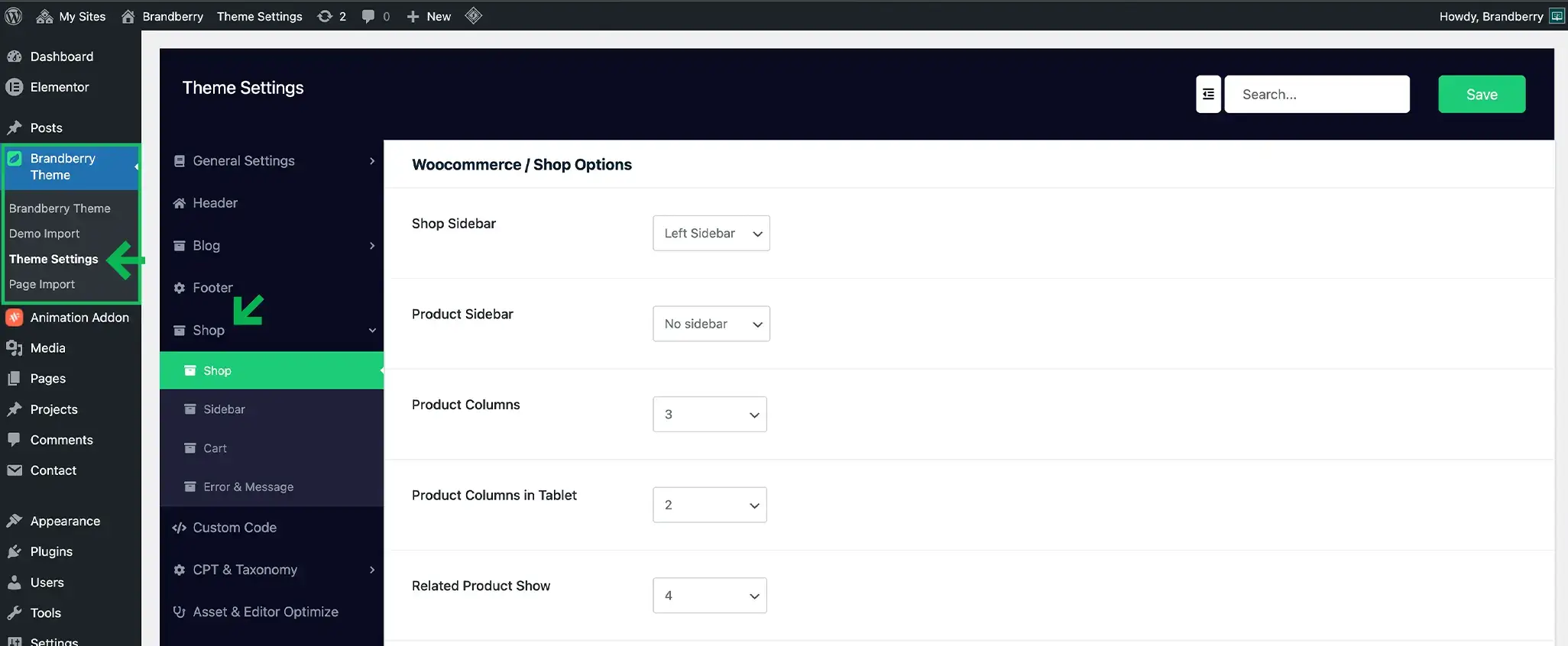Open Elementor from the admin sidebar
The width and height of the screenshot is (1568, 646).
(x=60, y=87)
